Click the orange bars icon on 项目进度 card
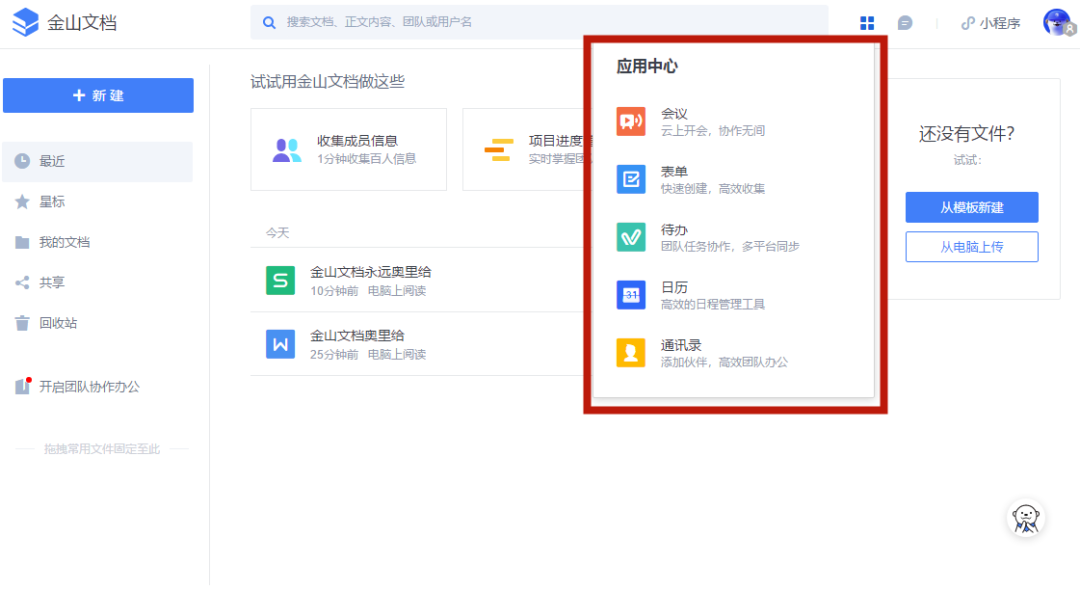 click(499, 150)
